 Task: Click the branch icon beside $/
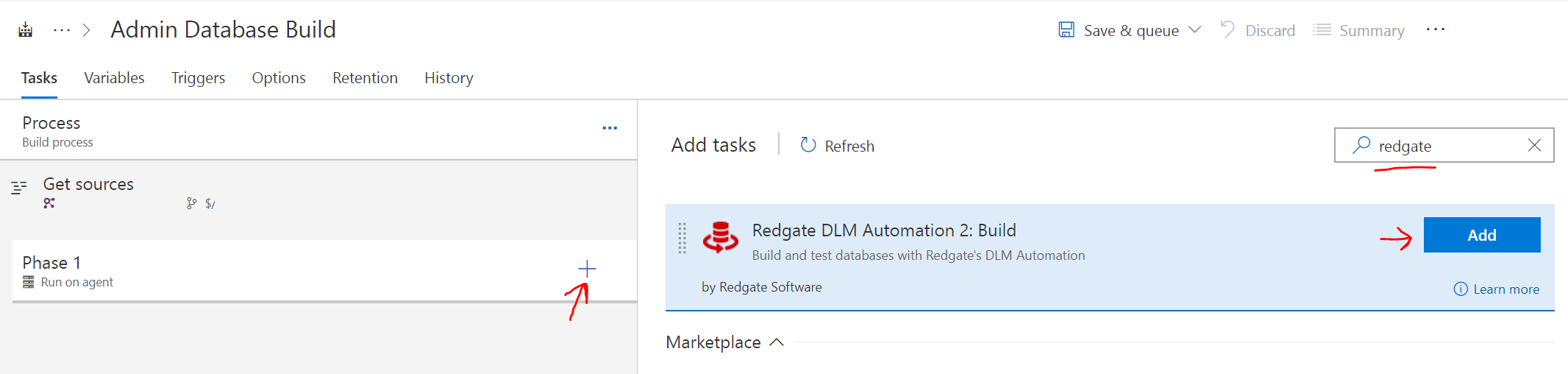pos(191,203)
